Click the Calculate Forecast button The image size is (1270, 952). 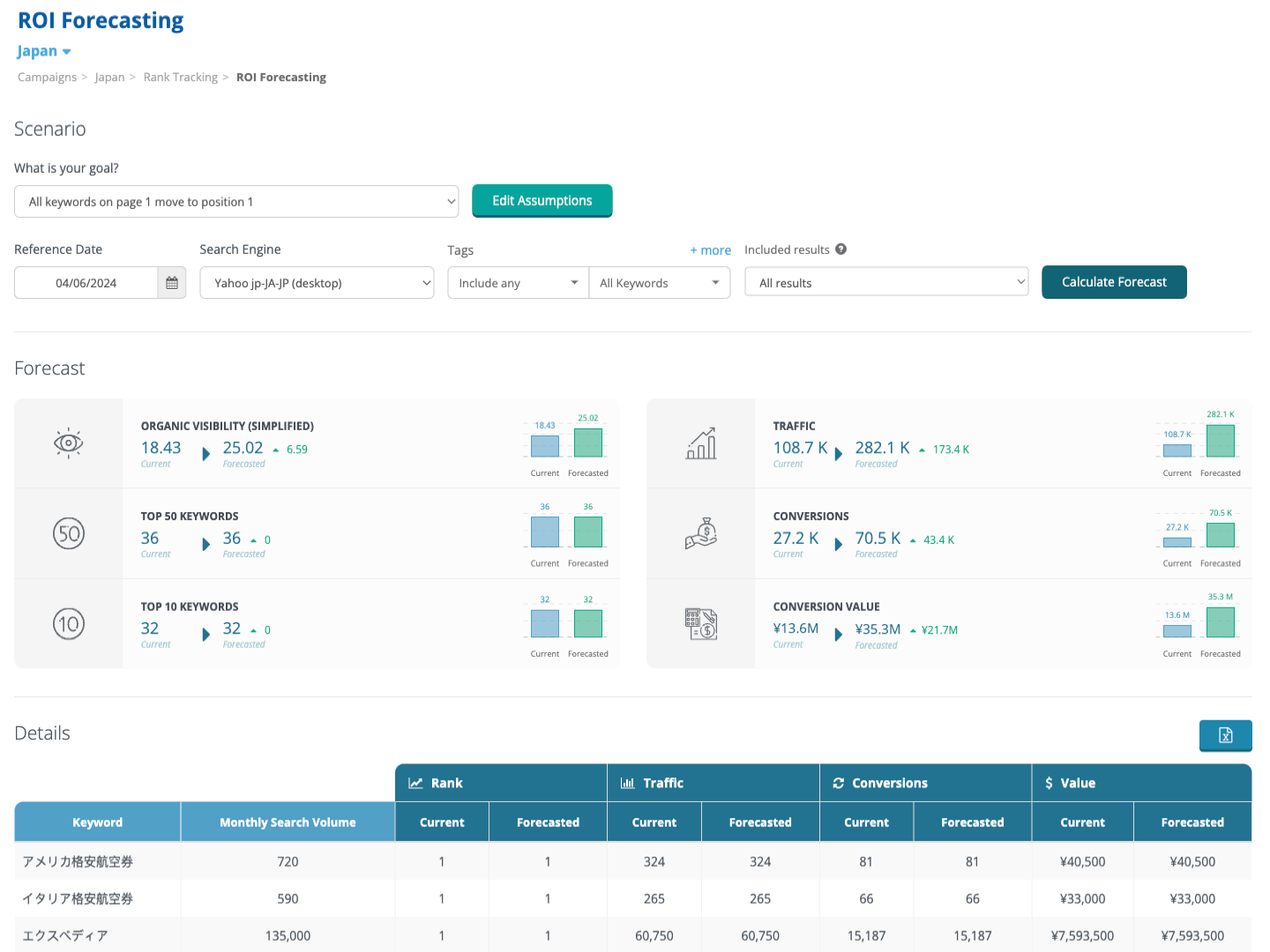1114,282
